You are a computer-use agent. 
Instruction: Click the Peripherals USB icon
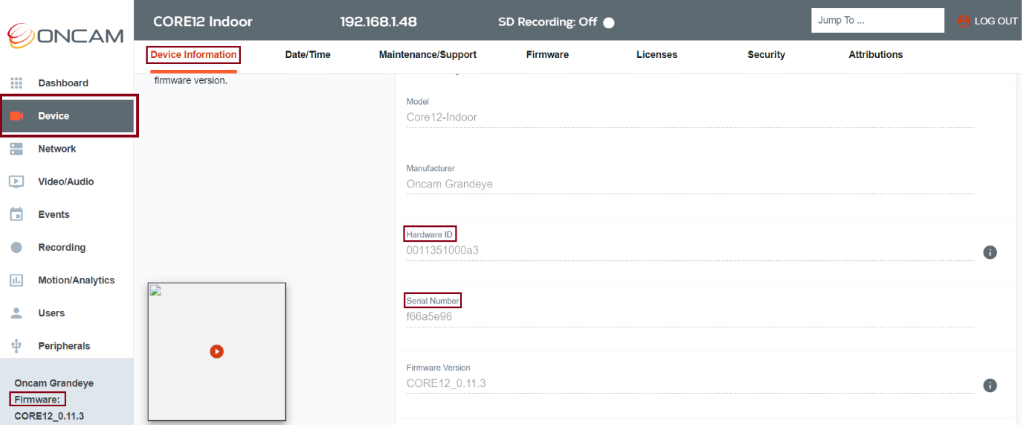point(17,346)
